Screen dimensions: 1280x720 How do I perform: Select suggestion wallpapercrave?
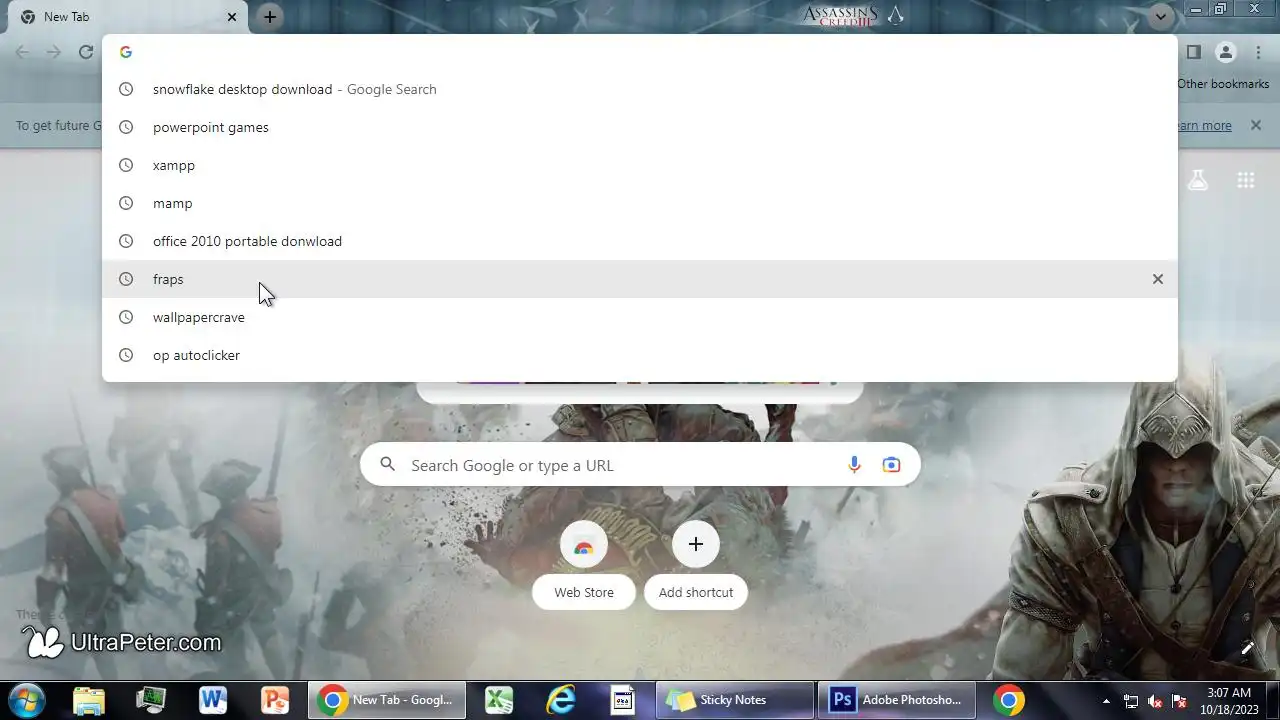click(640, 317)
